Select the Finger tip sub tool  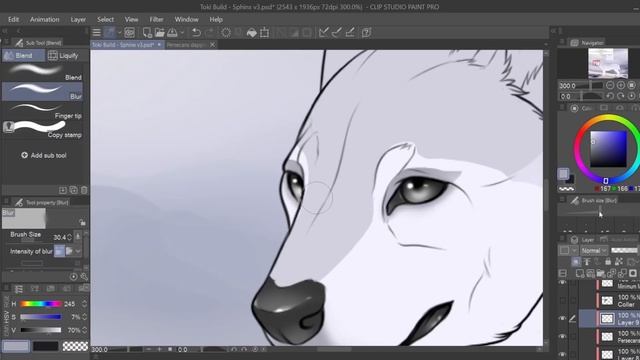42,110
